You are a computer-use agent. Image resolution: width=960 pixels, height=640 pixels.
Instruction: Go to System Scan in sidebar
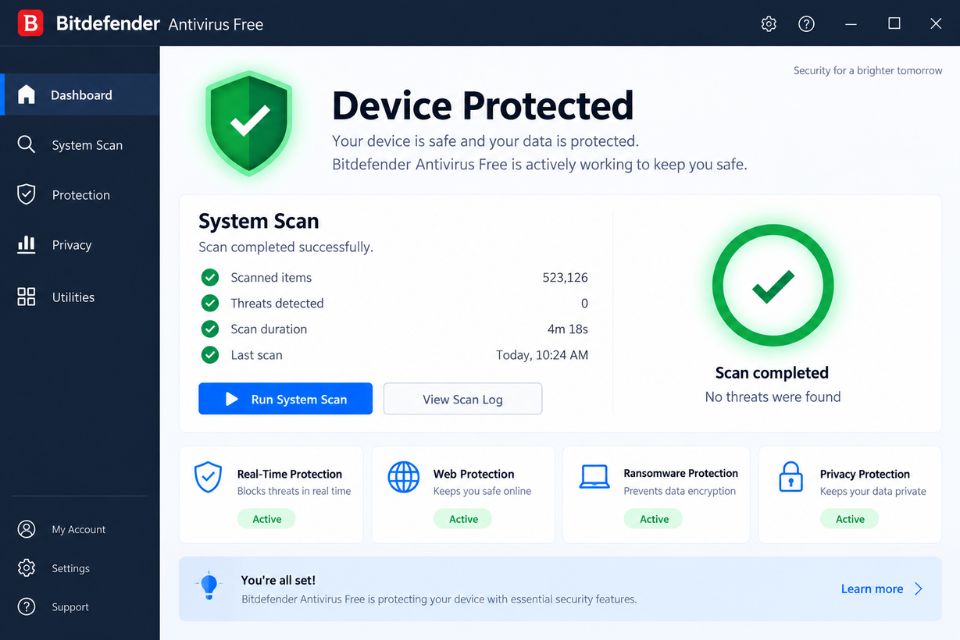[x=87, y=145]
